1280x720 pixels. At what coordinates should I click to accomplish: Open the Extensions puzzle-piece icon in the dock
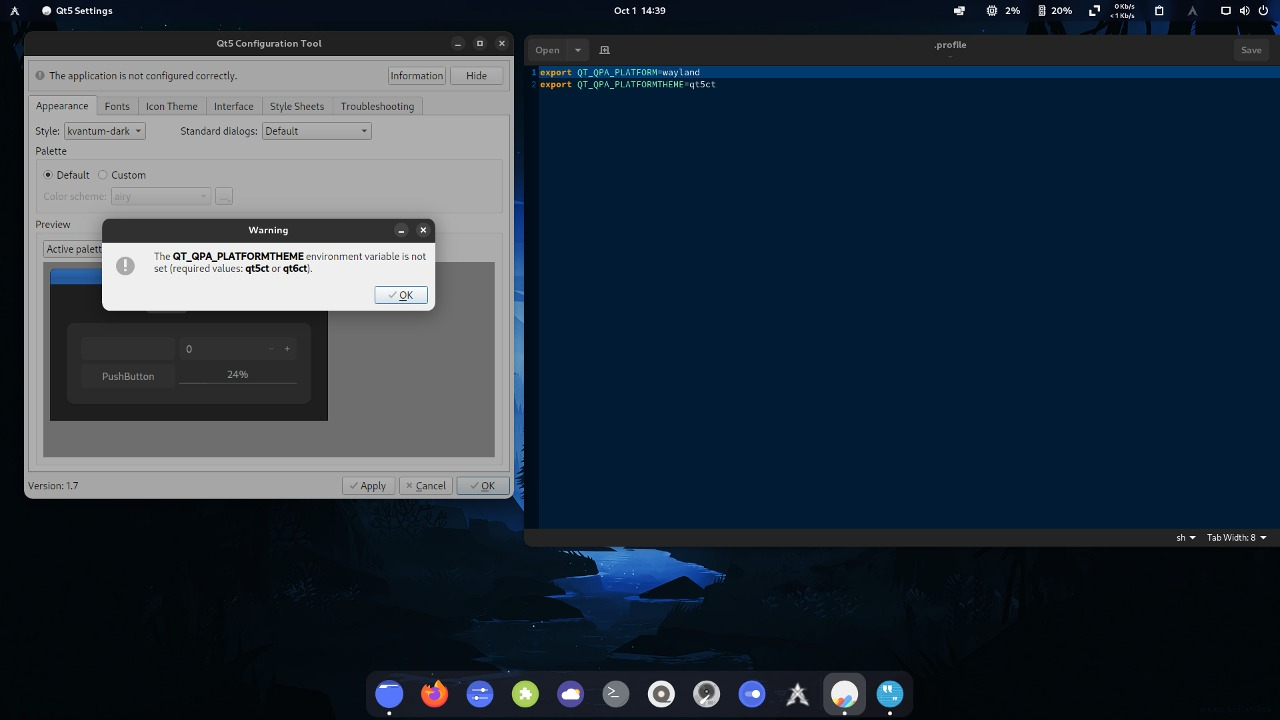(525, 693)
